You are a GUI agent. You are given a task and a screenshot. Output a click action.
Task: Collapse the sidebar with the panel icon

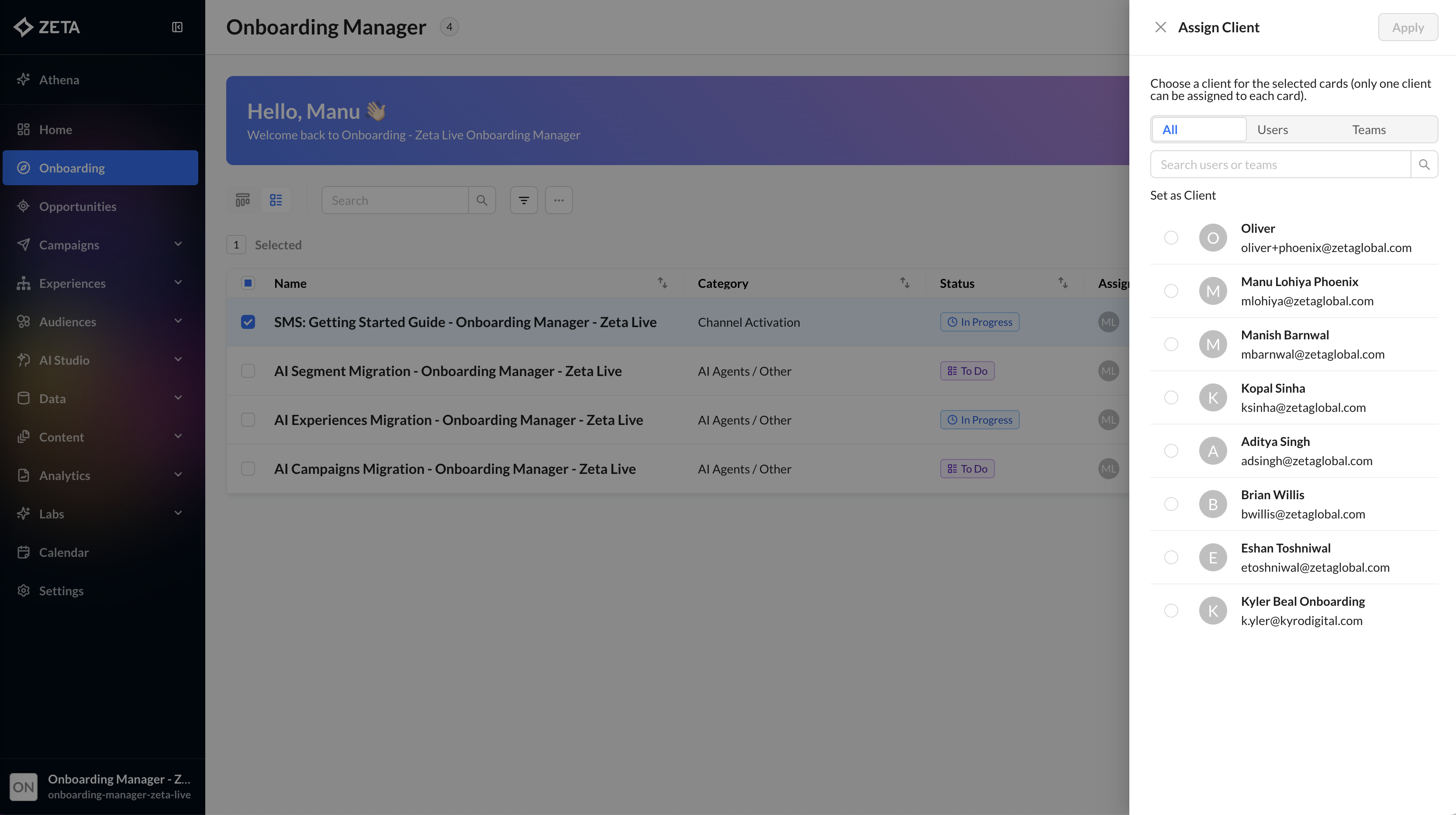pyautogui.click(x=177, y=27)
